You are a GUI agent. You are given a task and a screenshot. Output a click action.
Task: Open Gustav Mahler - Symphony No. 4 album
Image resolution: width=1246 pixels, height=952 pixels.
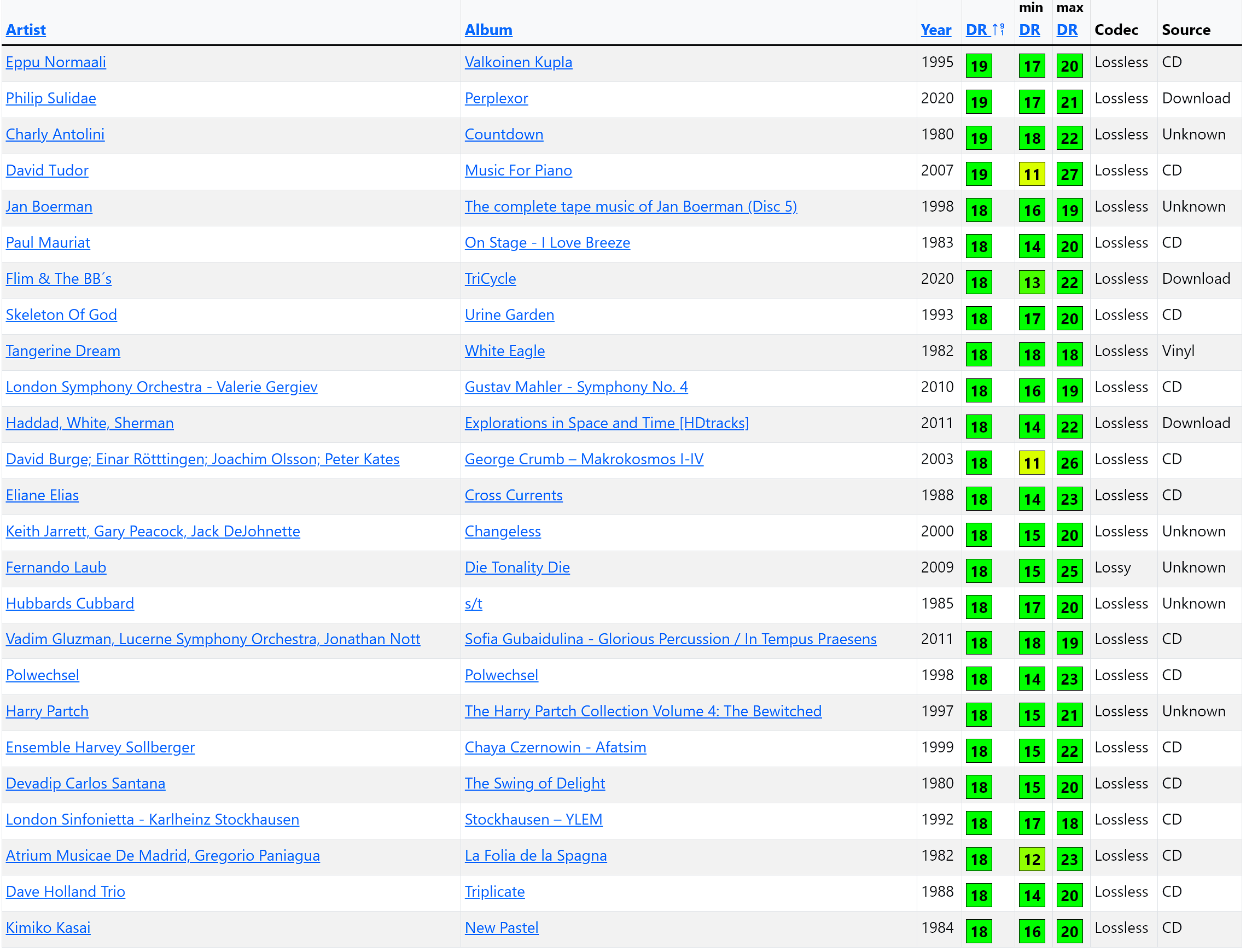[576, 388]
